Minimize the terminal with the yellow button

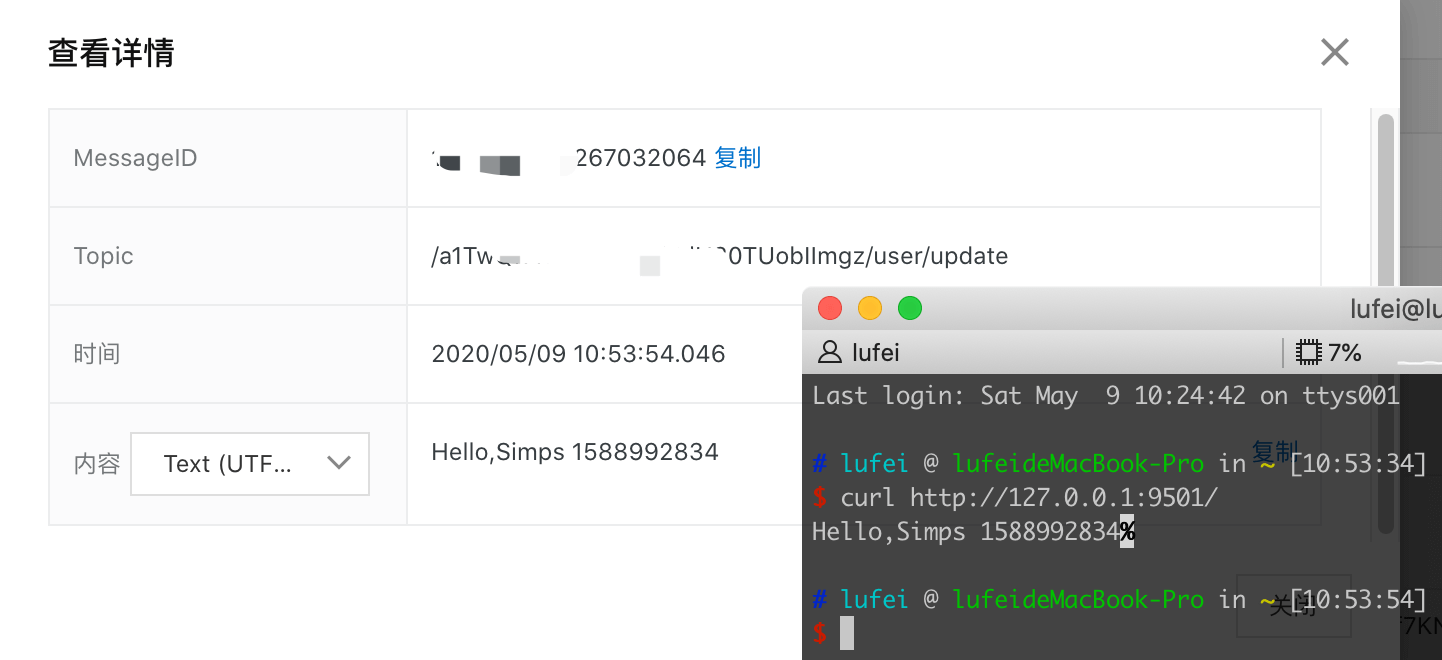(x=870, y=308)
